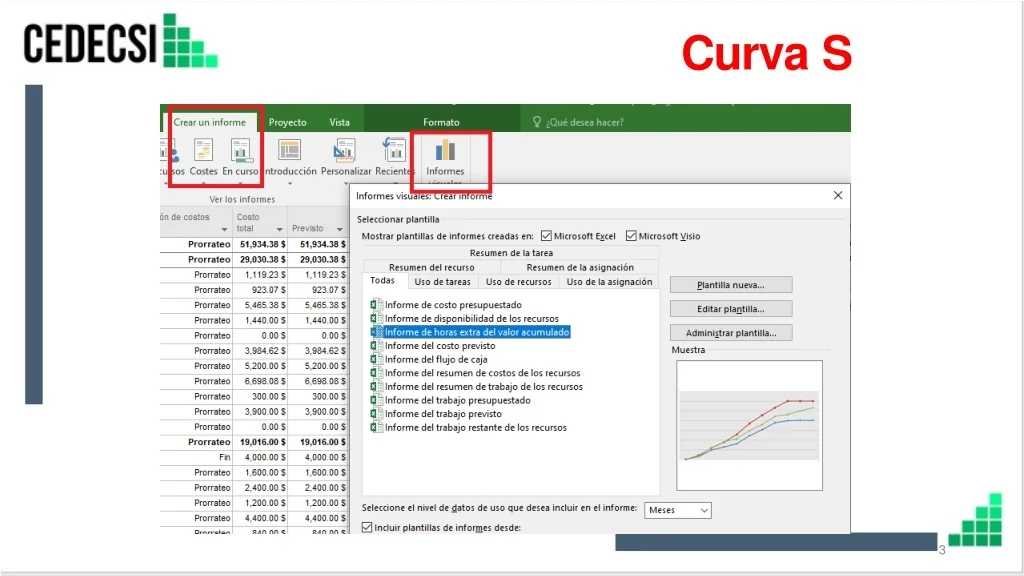Viewport: 1024px width, 576px height.
Task: Select Informe del resumen de costos de los recursos
Action: click(482, 373)
